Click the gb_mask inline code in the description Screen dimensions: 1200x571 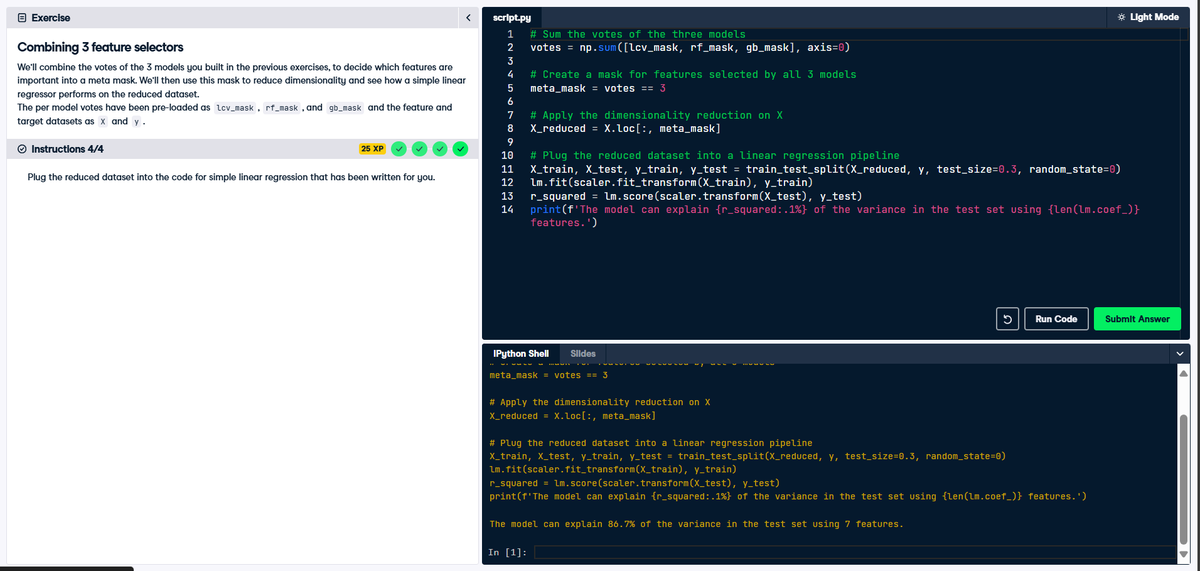(345, 107)
